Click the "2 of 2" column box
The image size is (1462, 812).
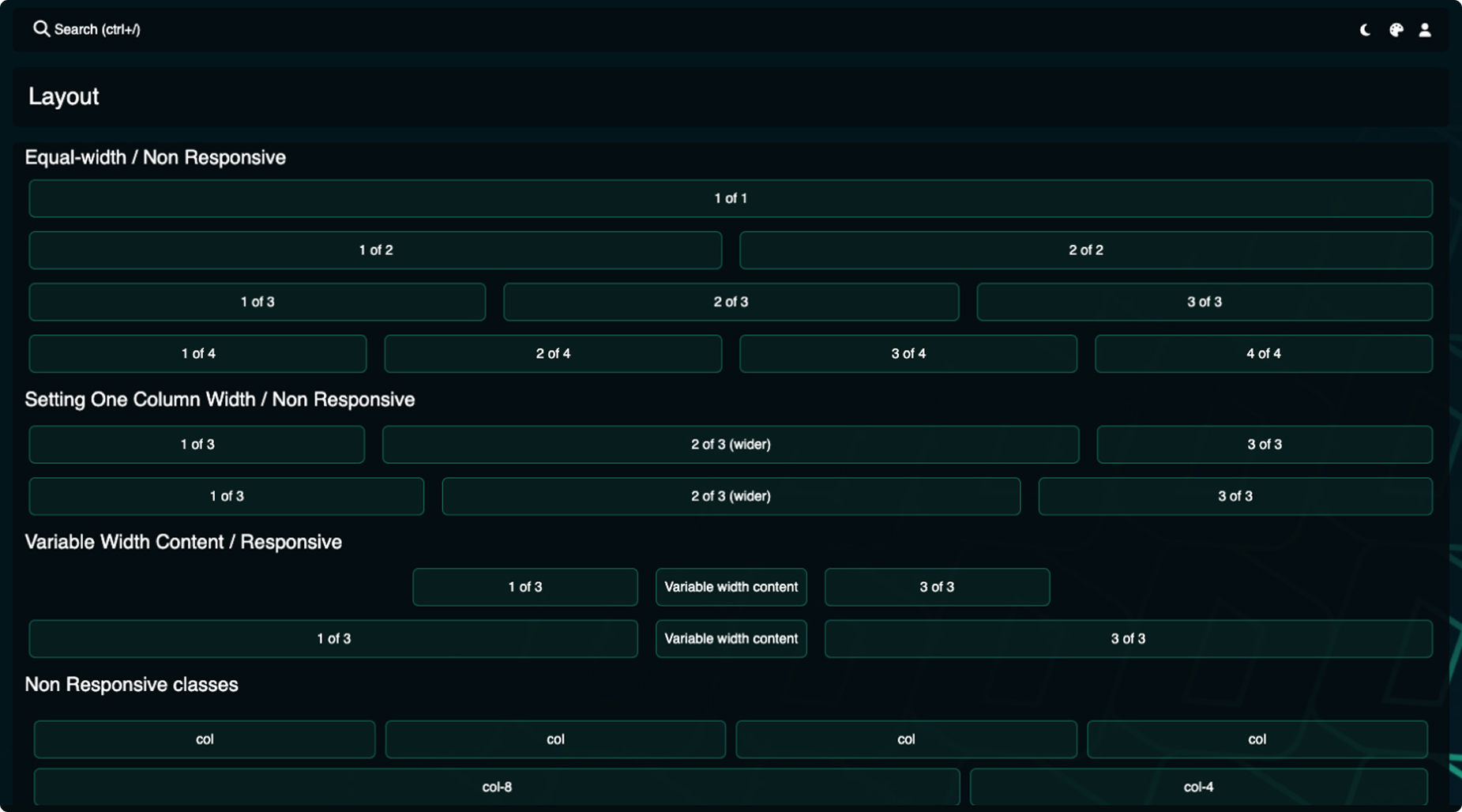pyautogui.click(x=1085, y=250)
